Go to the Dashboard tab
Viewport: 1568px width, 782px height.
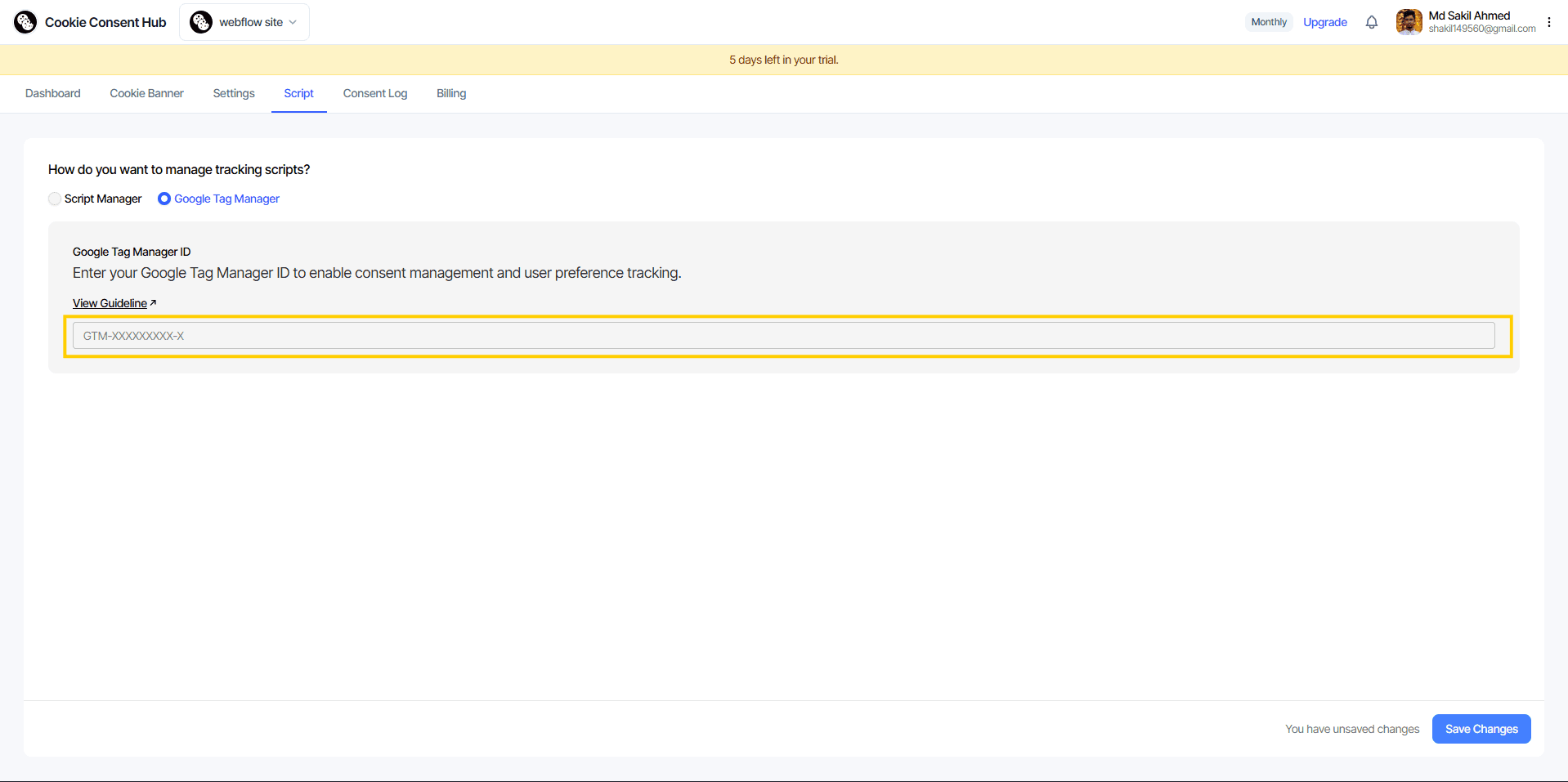point(53,93)
